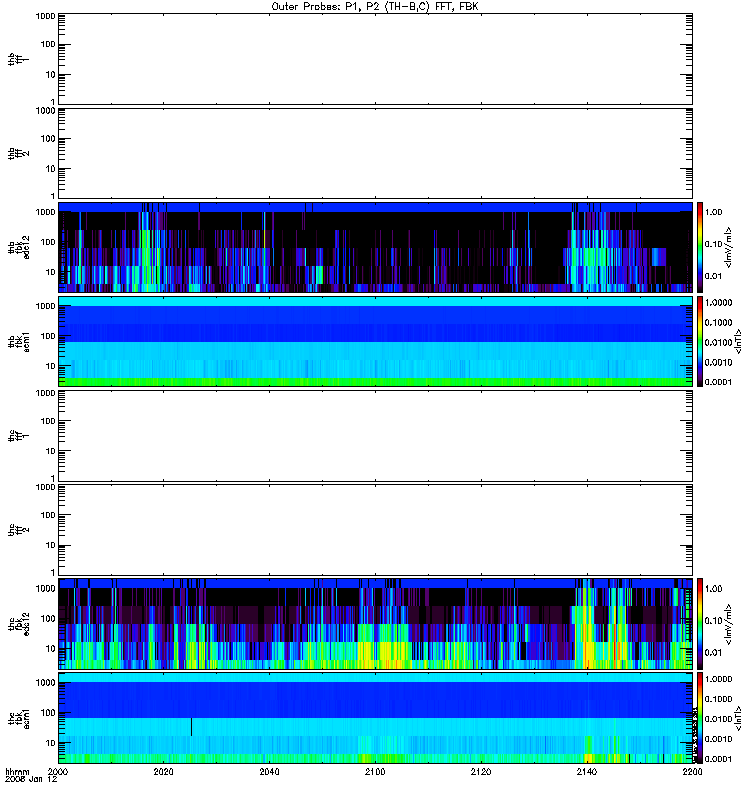Click the '<|nT|>' unit label beside thb scm1 colorbar
This screenshot has width=750, height=800.
point(737,341)
